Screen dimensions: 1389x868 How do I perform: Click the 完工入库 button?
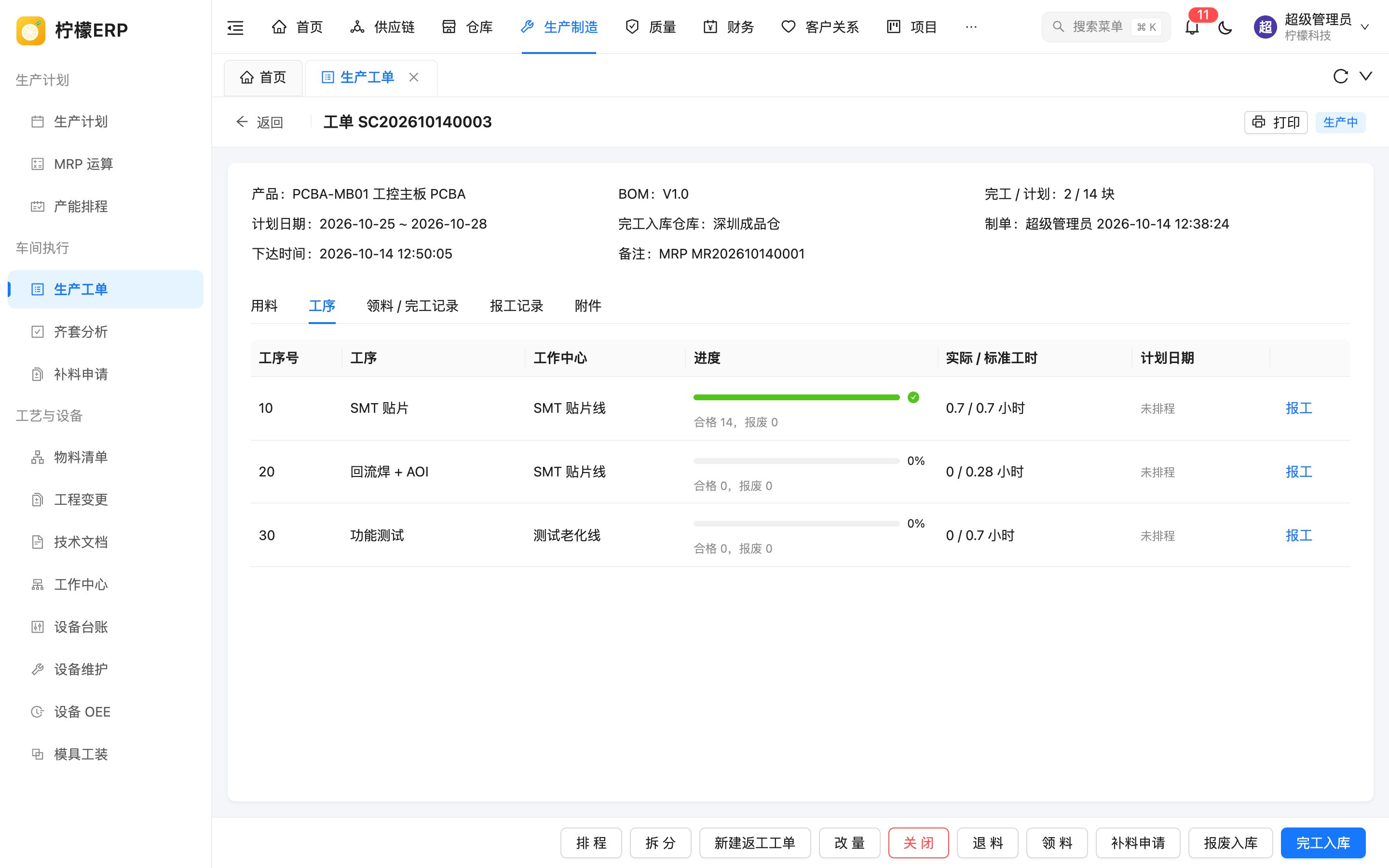coord(1323,843)
